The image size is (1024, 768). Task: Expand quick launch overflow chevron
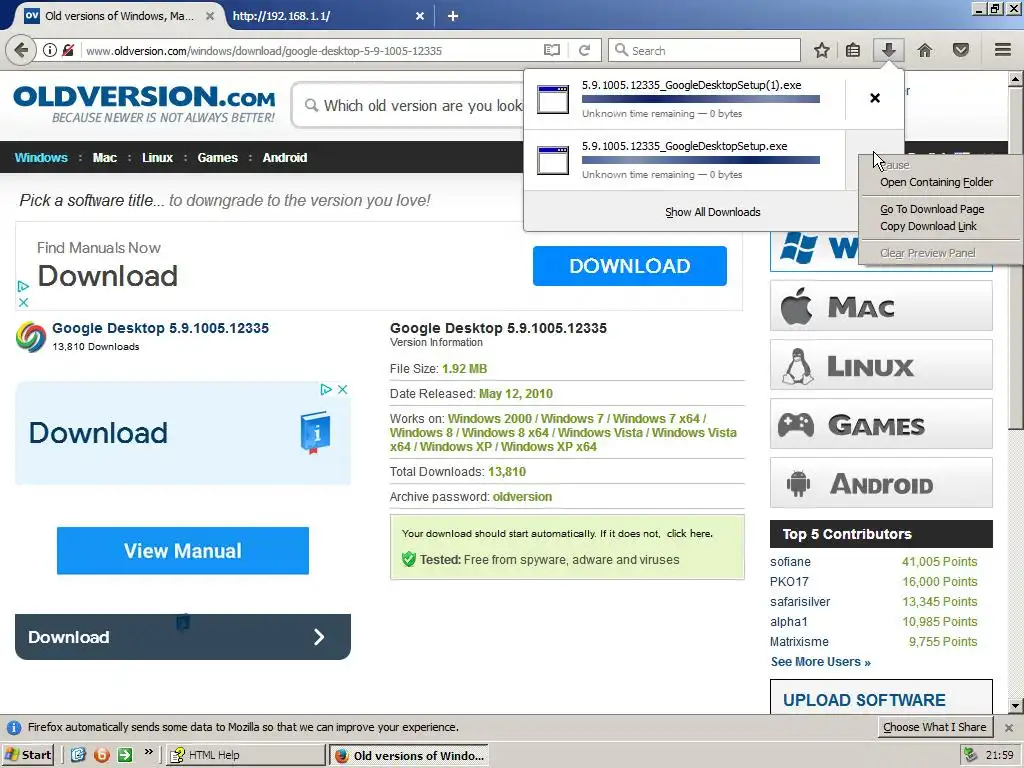[x=149, y=752]
